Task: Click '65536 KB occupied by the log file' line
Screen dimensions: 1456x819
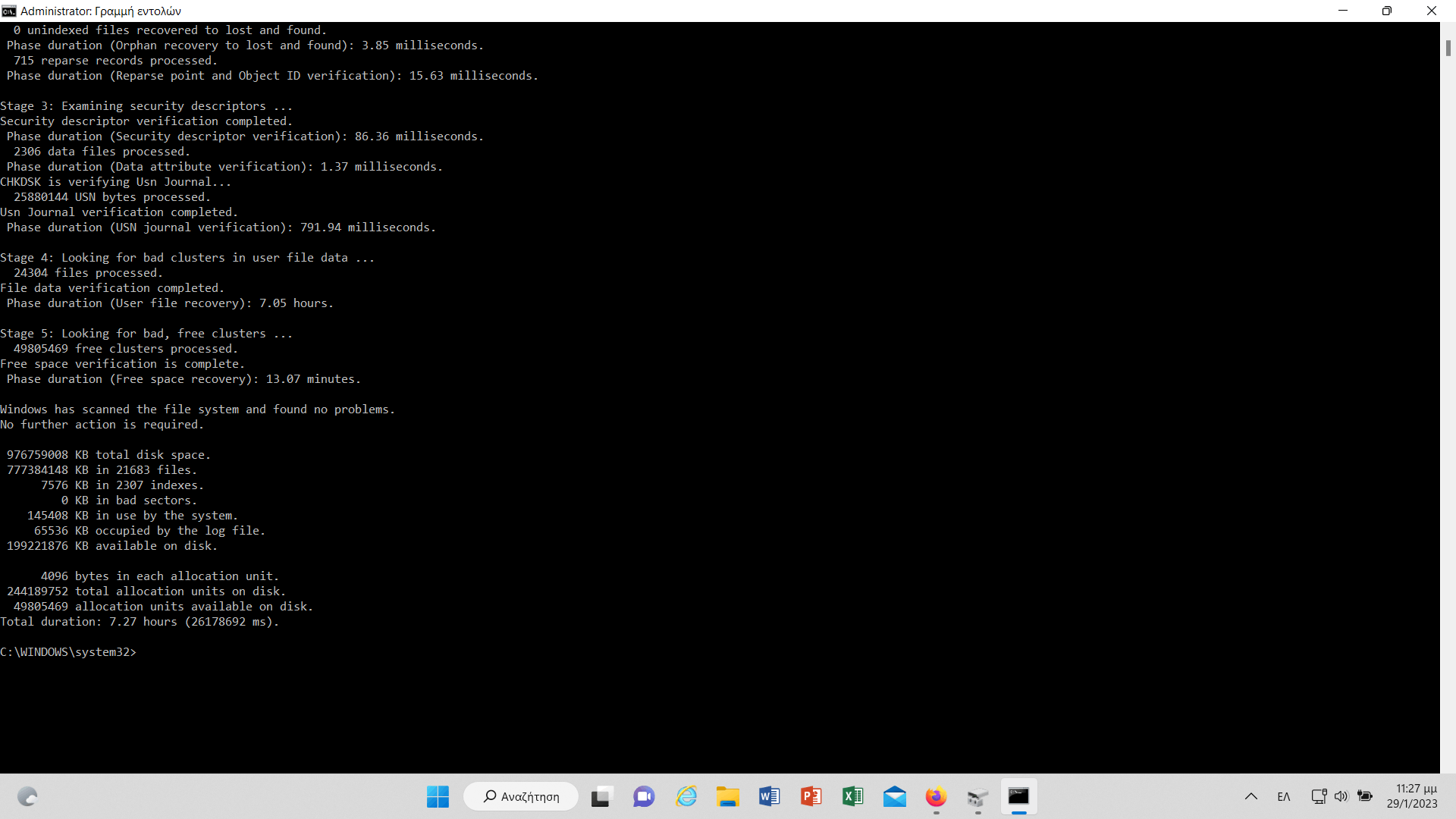Action: coord(149,531)
